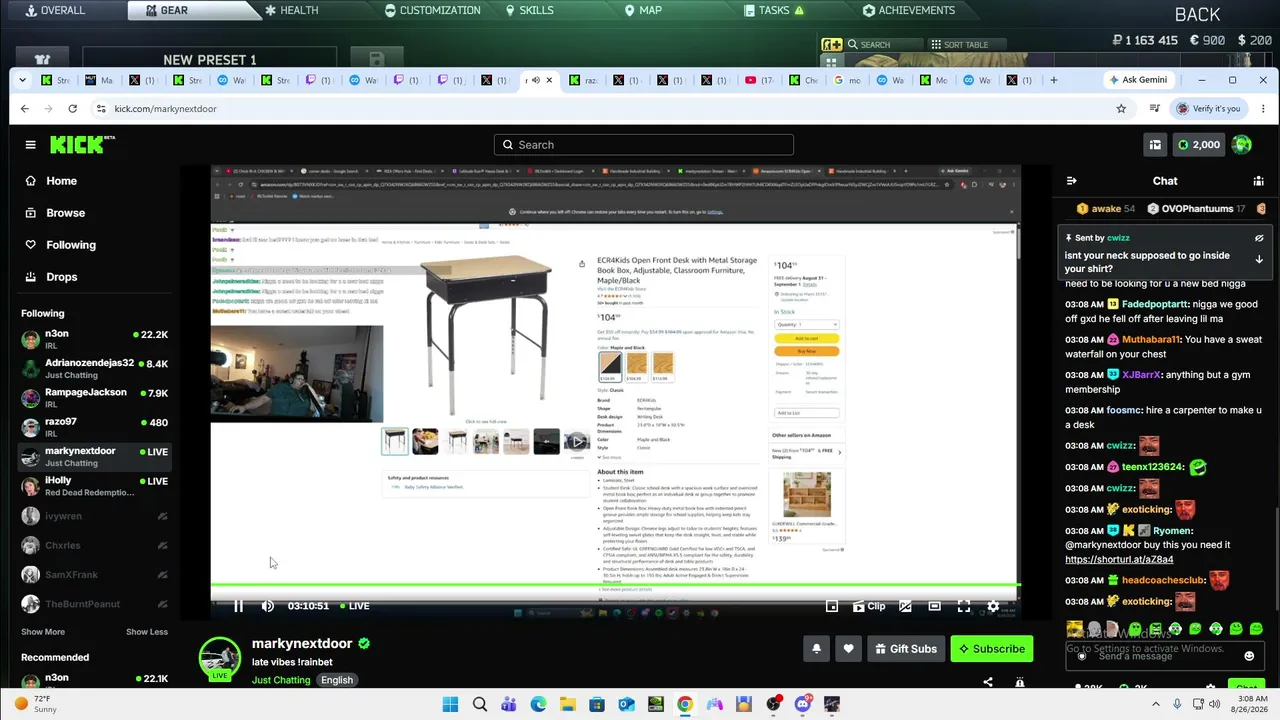Open Discord from the taskbar
Image resolution: width=1280 pixels, height=720 pixels.
[802, 704]
